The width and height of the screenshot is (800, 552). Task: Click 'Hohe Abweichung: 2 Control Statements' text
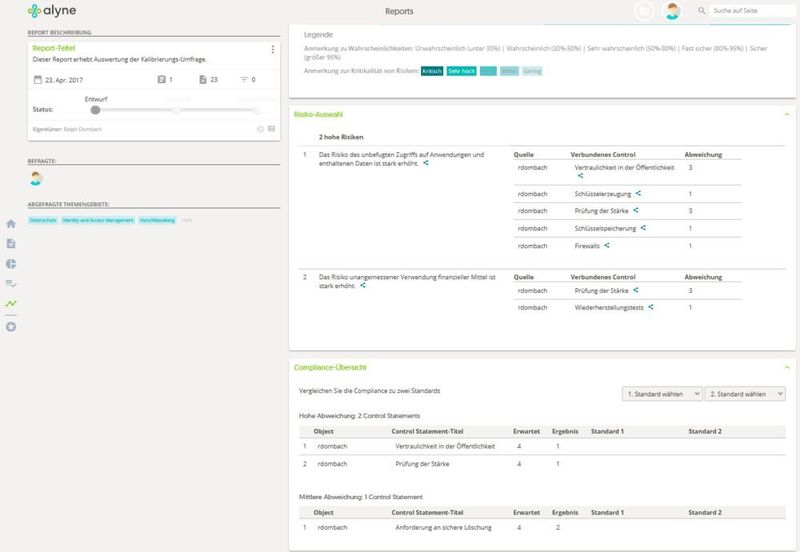click(x=359, y=416)
